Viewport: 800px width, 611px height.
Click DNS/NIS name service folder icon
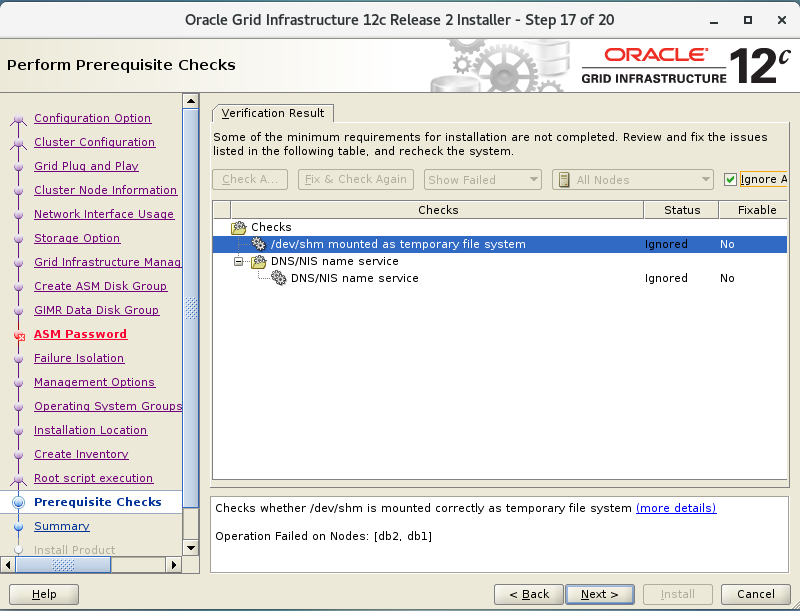[x=259, y=262]
